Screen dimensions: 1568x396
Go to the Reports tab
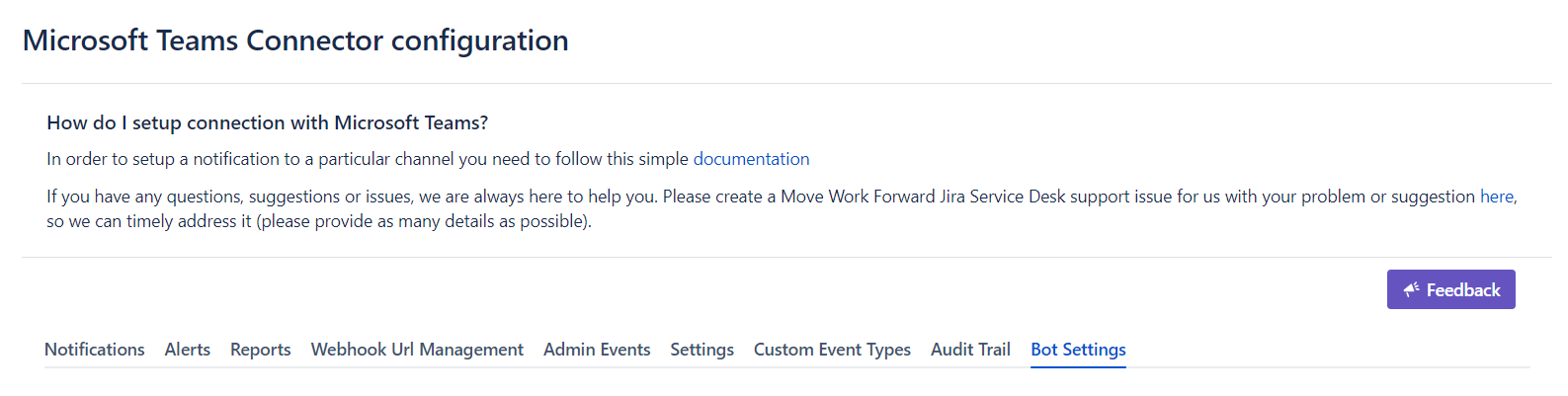[260, 350]
